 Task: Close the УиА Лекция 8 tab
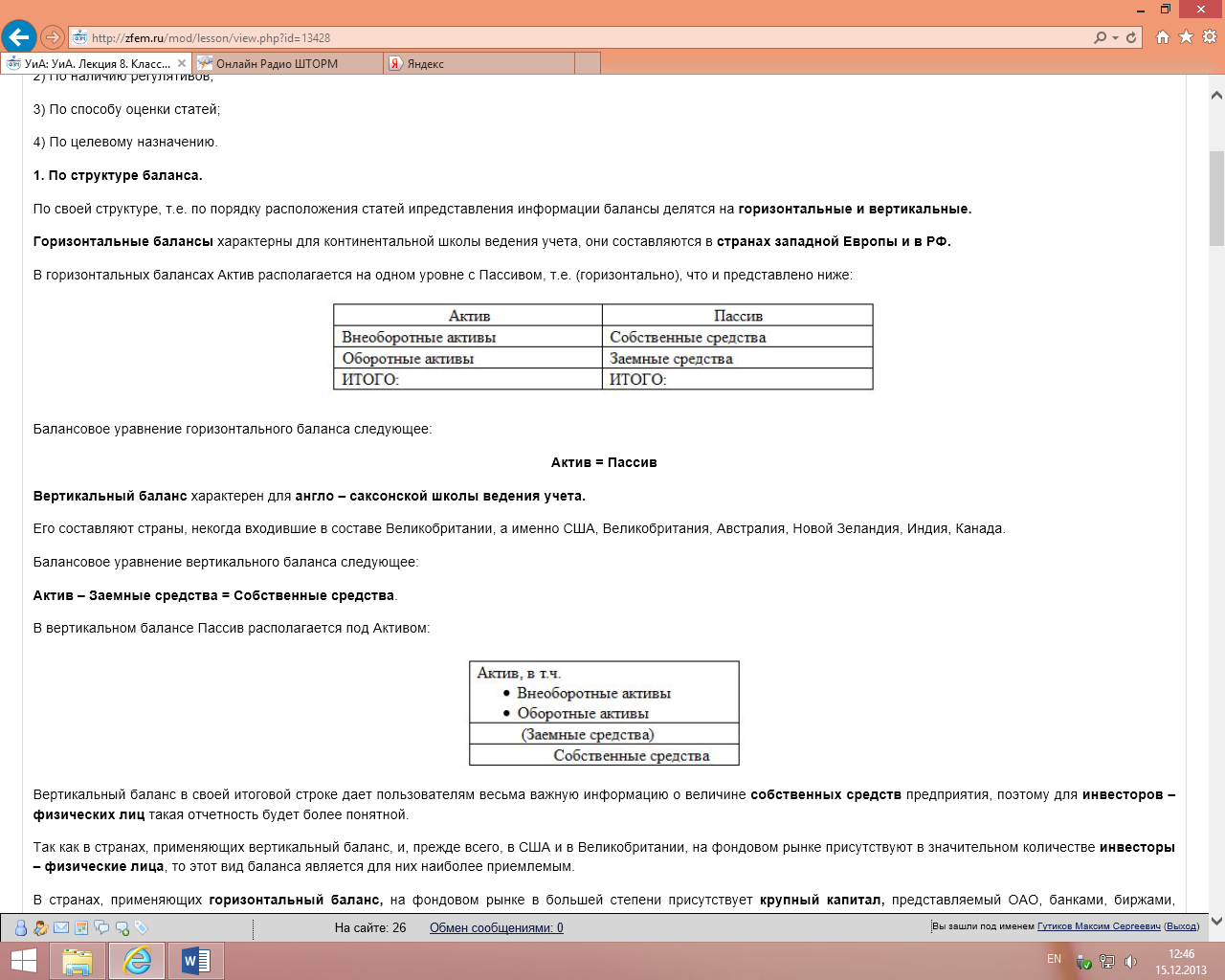pos(182,63)
